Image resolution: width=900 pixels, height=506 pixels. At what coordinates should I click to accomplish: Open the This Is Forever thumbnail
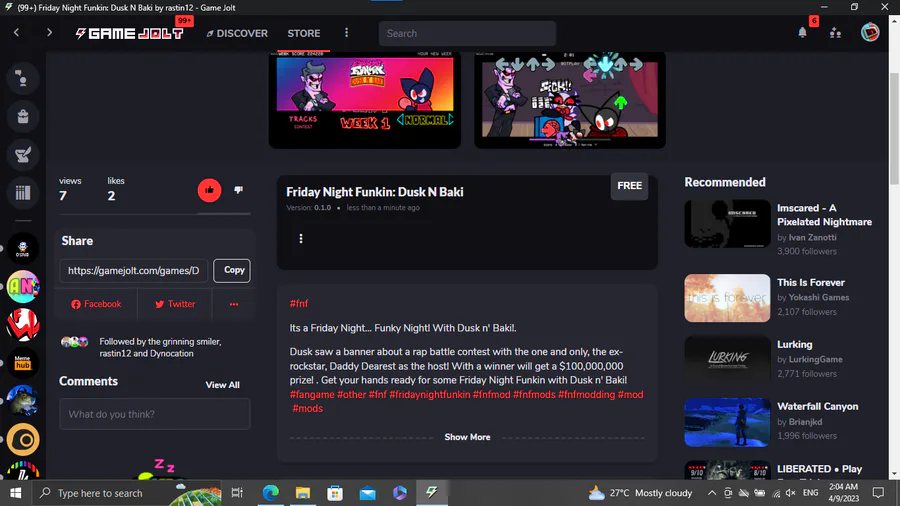coord(727,298)
